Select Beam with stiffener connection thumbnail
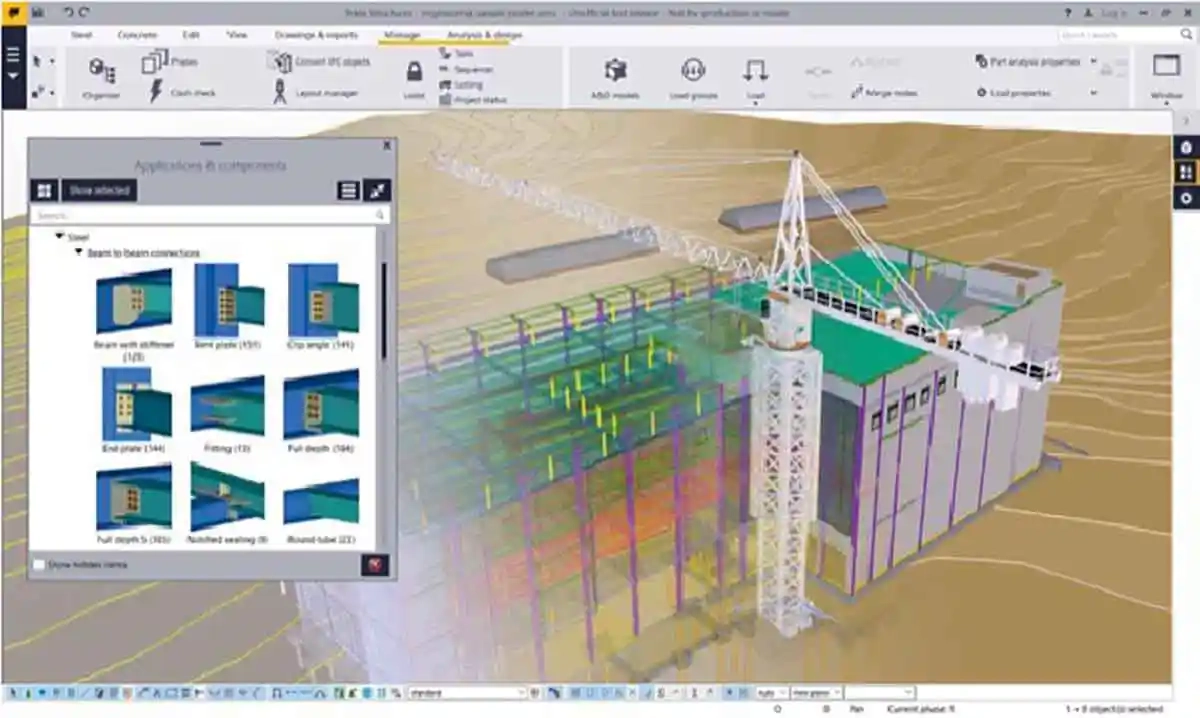1200x718 pixels. (x=133, y=301)
